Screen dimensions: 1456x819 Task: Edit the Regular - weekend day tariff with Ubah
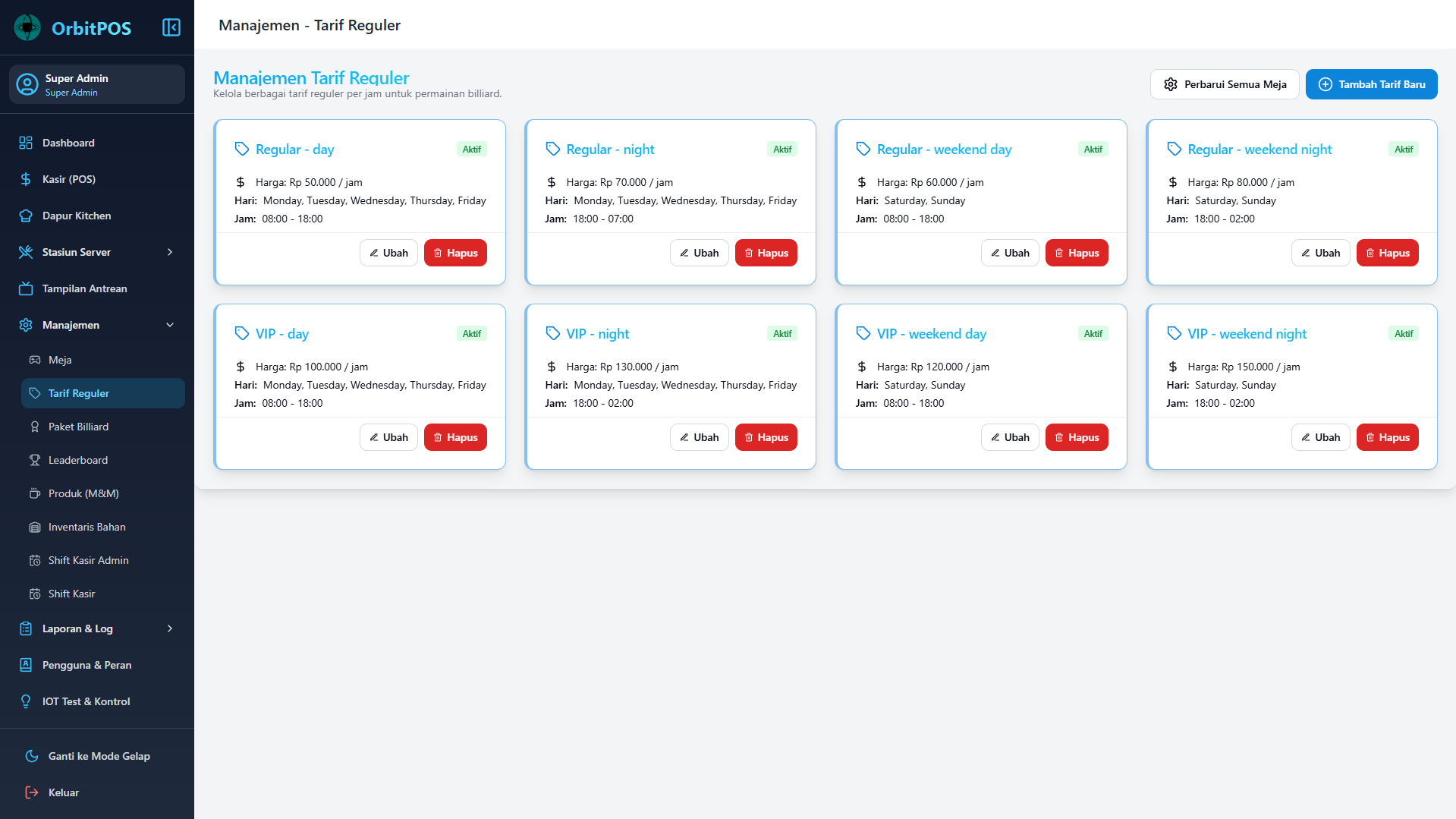1009,253
